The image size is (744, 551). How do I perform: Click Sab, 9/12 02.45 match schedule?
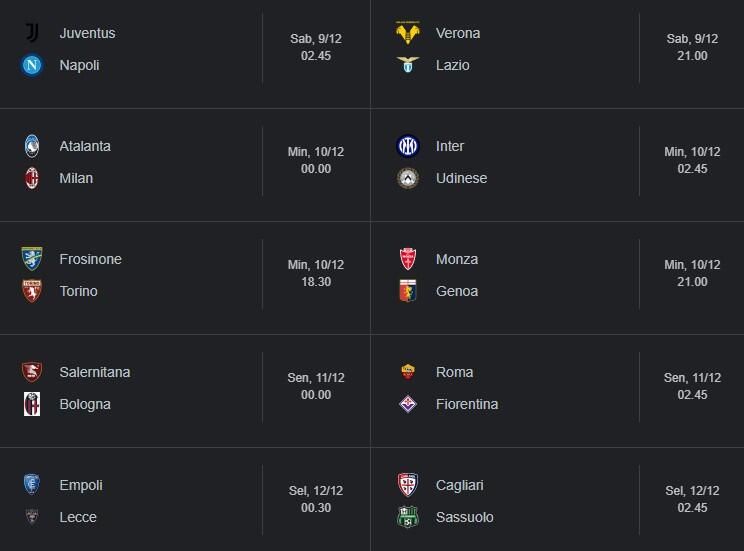click(316, 47)
